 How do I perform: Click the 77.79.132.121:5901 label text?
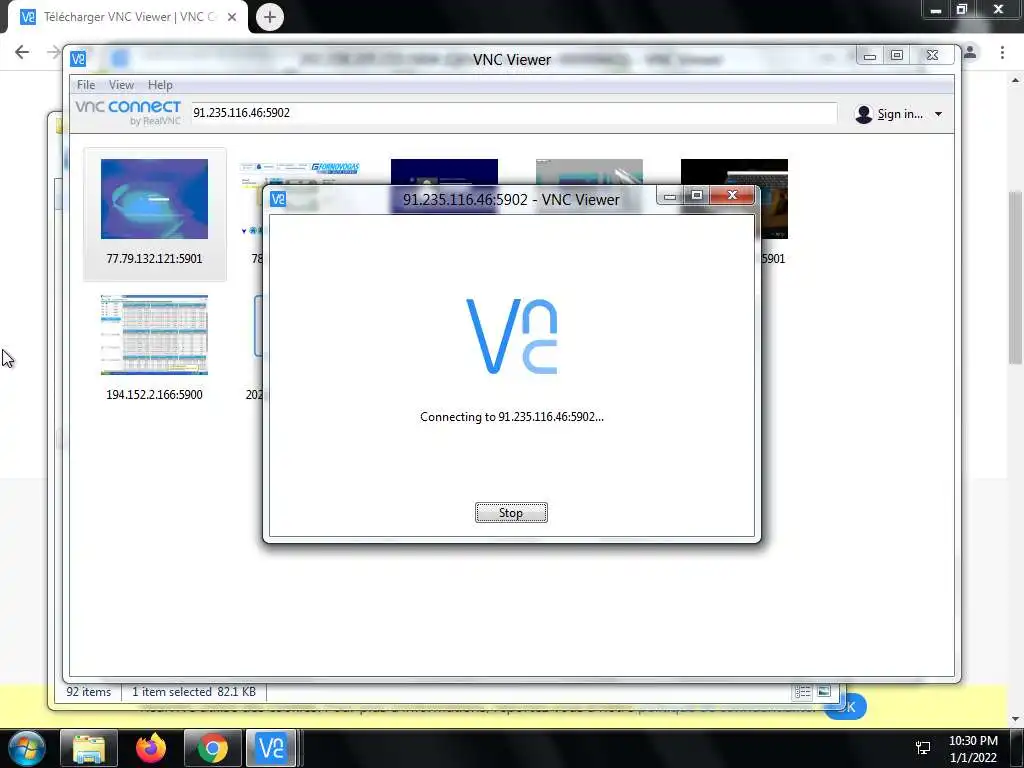pos(154,259)
